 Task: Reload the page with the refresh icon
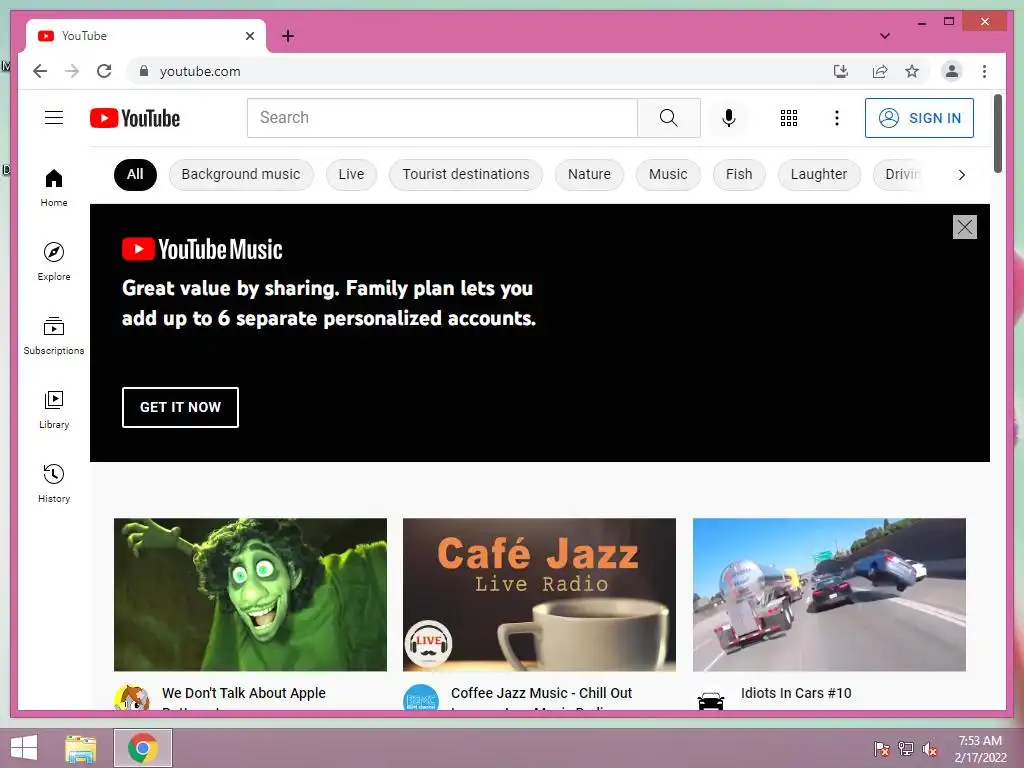(x=104, y=71)
